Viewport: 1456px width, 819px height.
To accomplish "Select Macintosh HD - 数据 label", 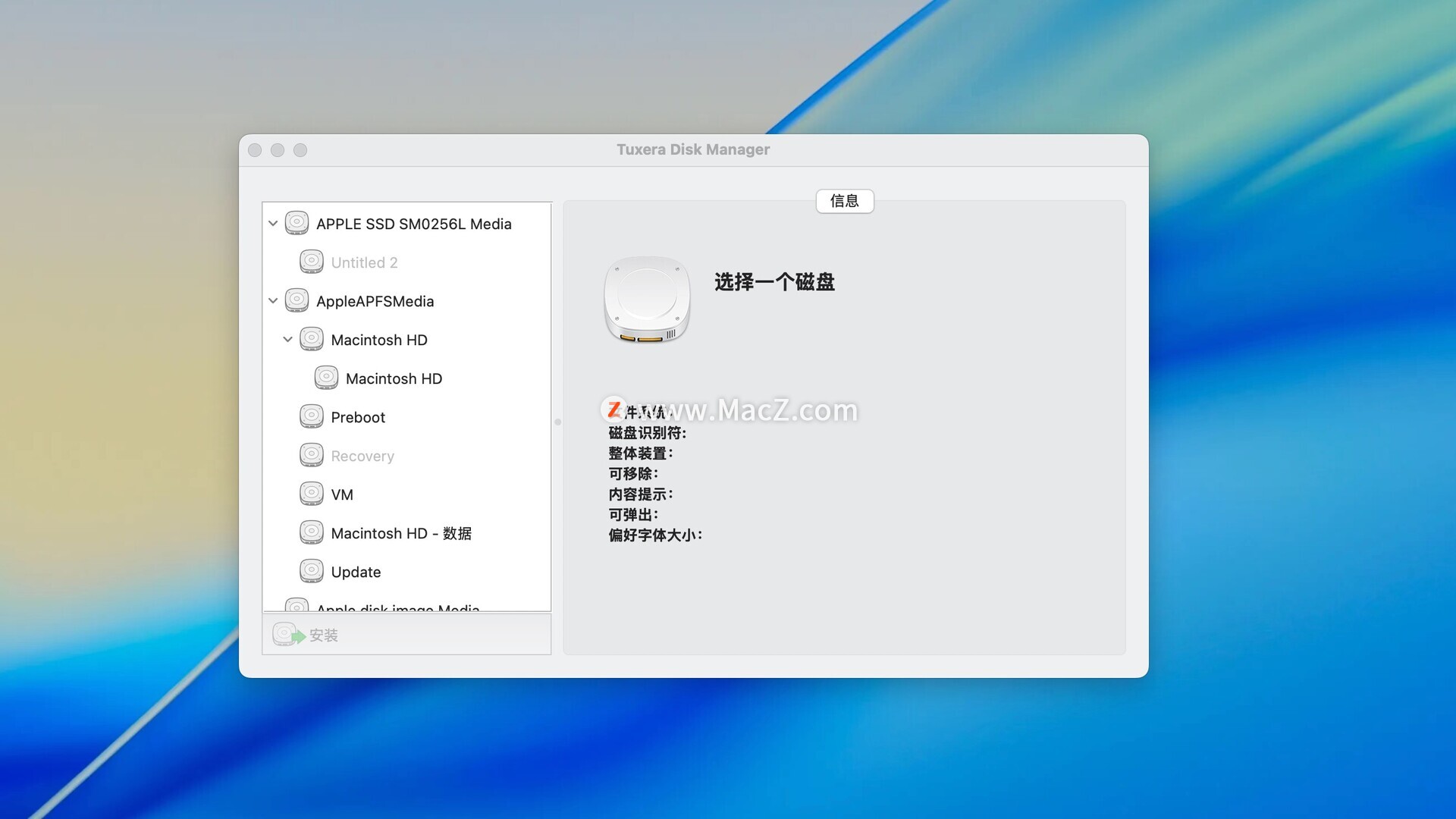I will click(401, 533).
